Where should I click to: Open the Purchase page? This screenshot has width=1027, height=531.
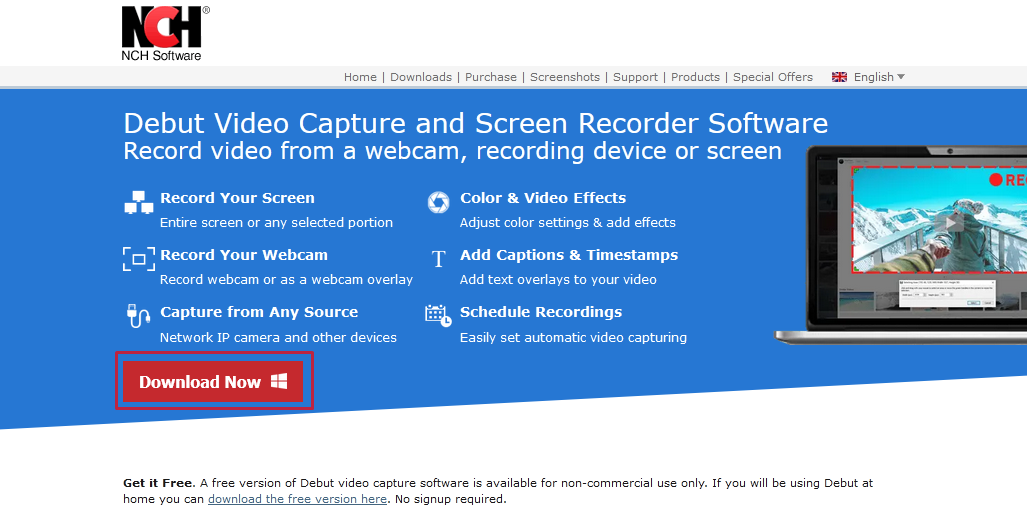pyautogui.click(x=491, y=77)
